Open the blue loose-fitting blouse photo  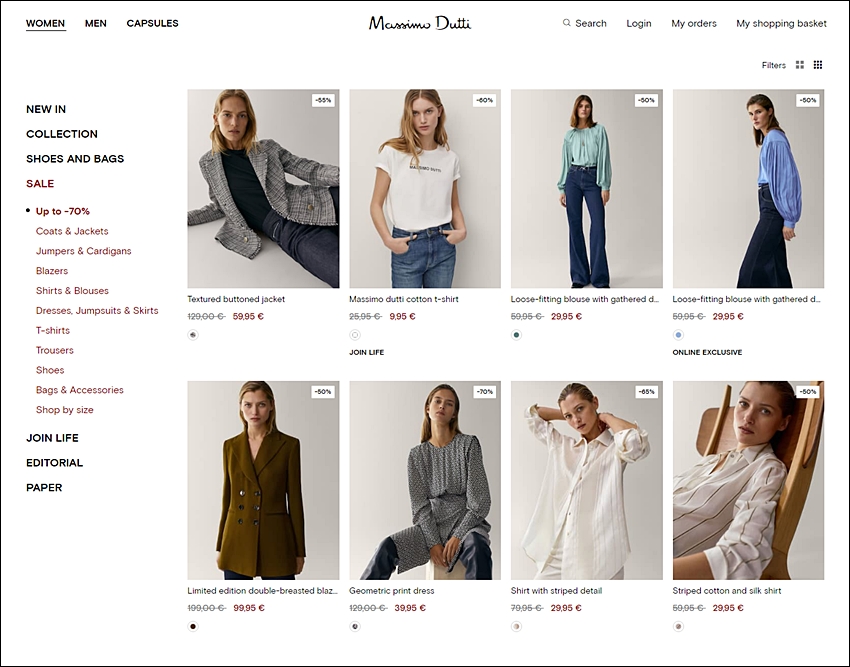748,189
